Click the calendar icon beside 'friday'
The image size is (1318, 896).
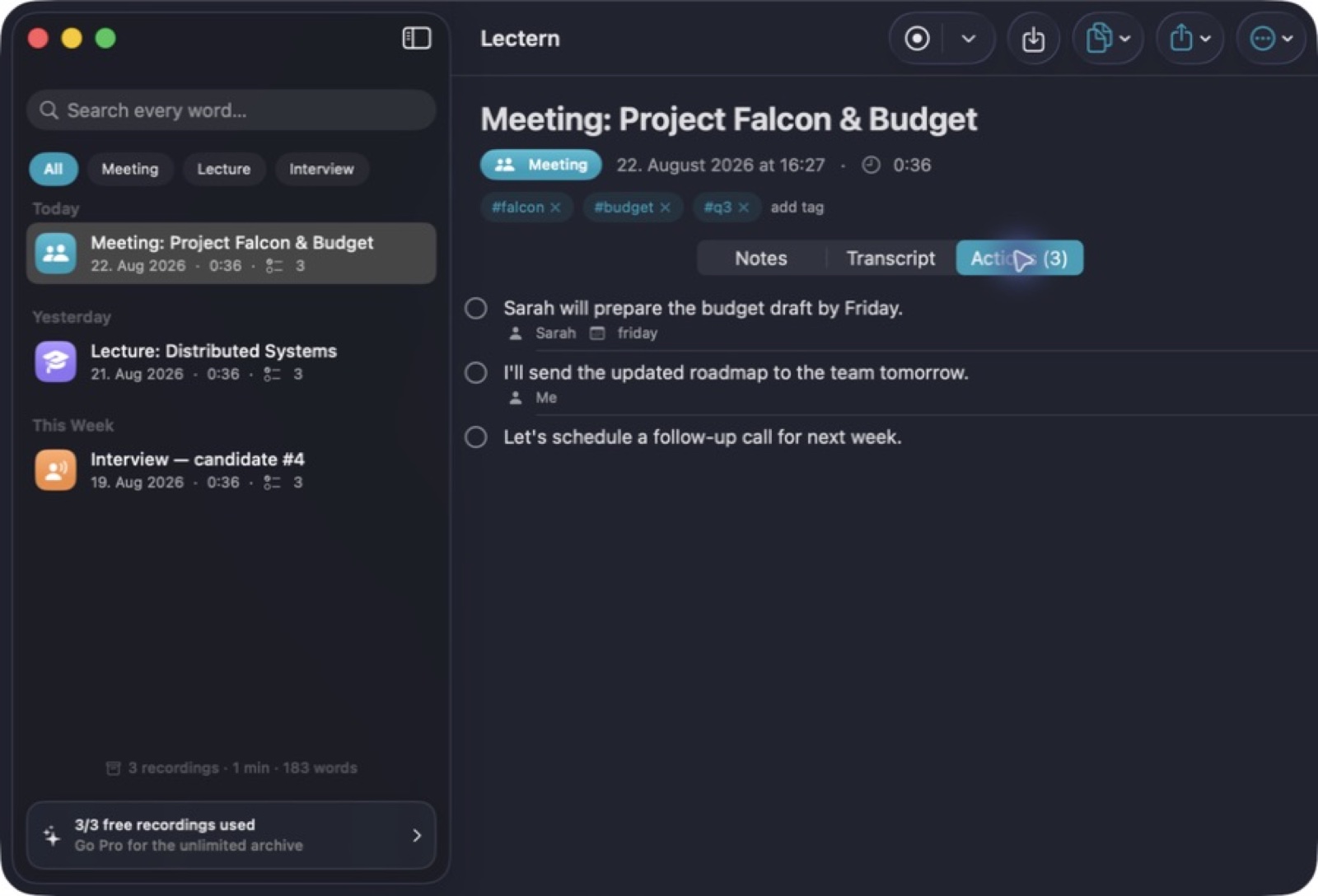597,334
